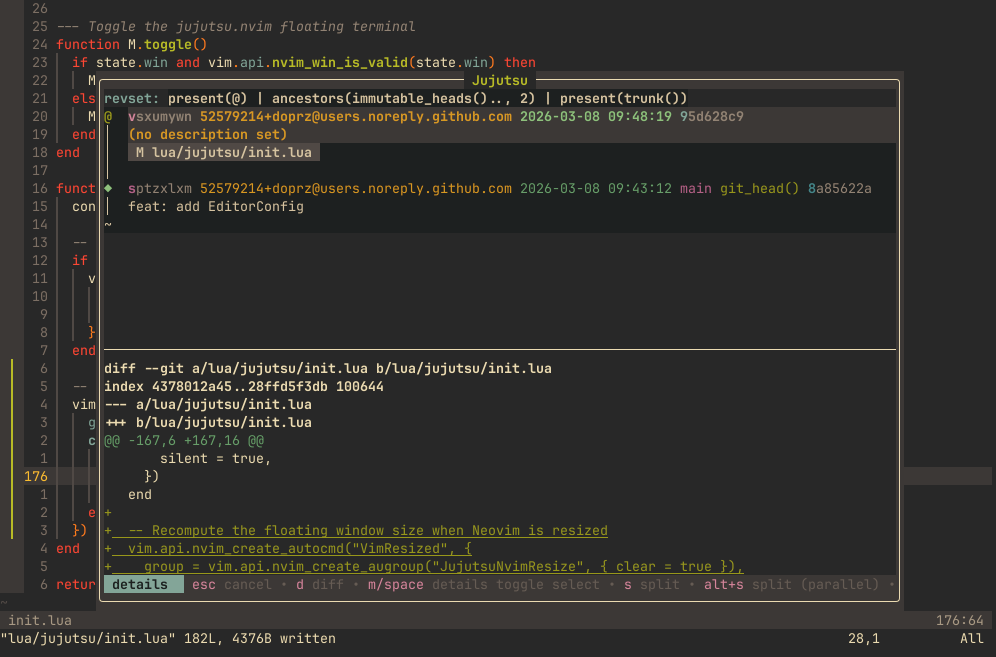Select change id sptzxlxm

tap(160, 189)
